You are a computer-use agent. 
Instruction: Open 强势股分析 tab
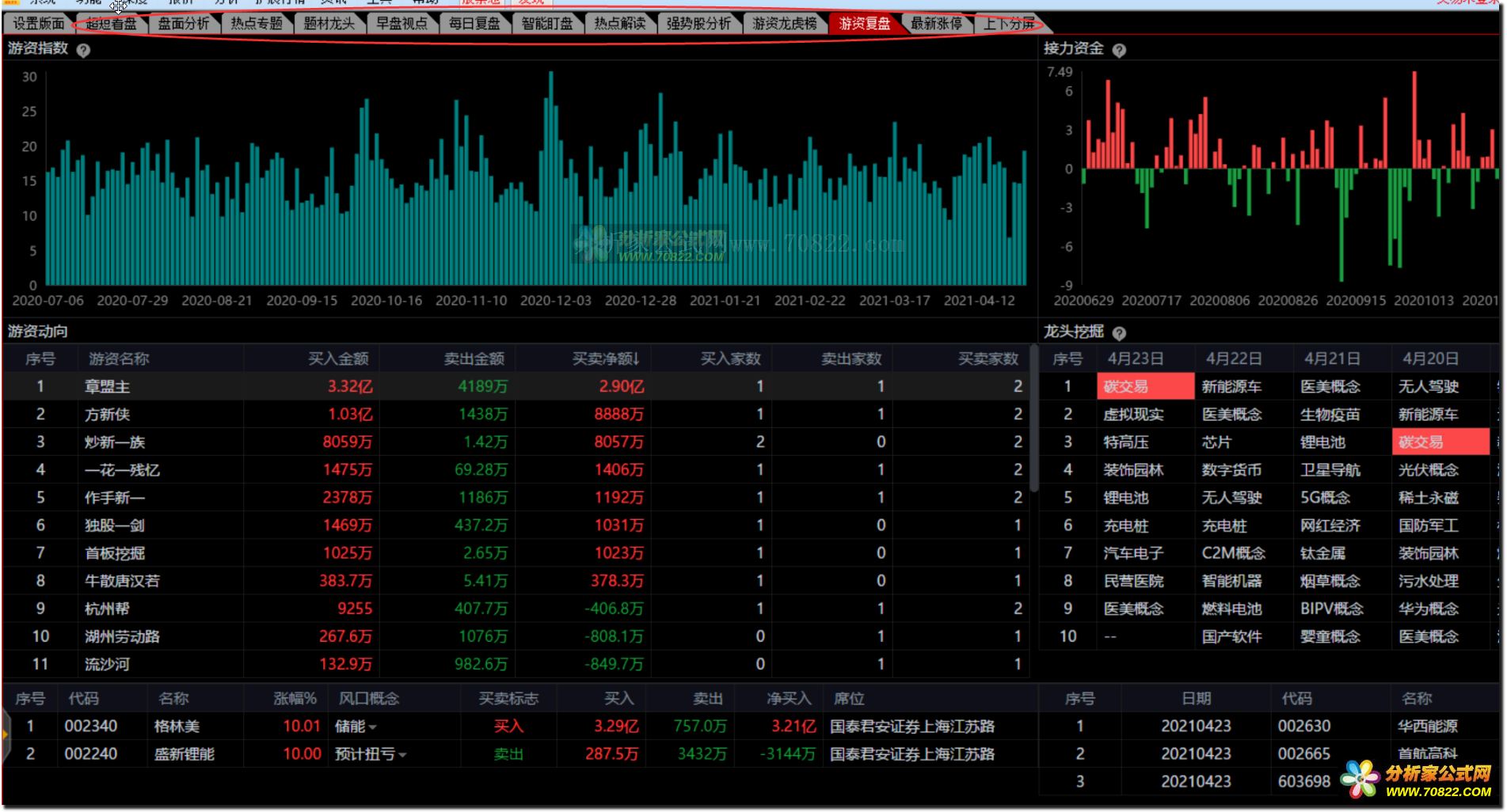point(698,24)
